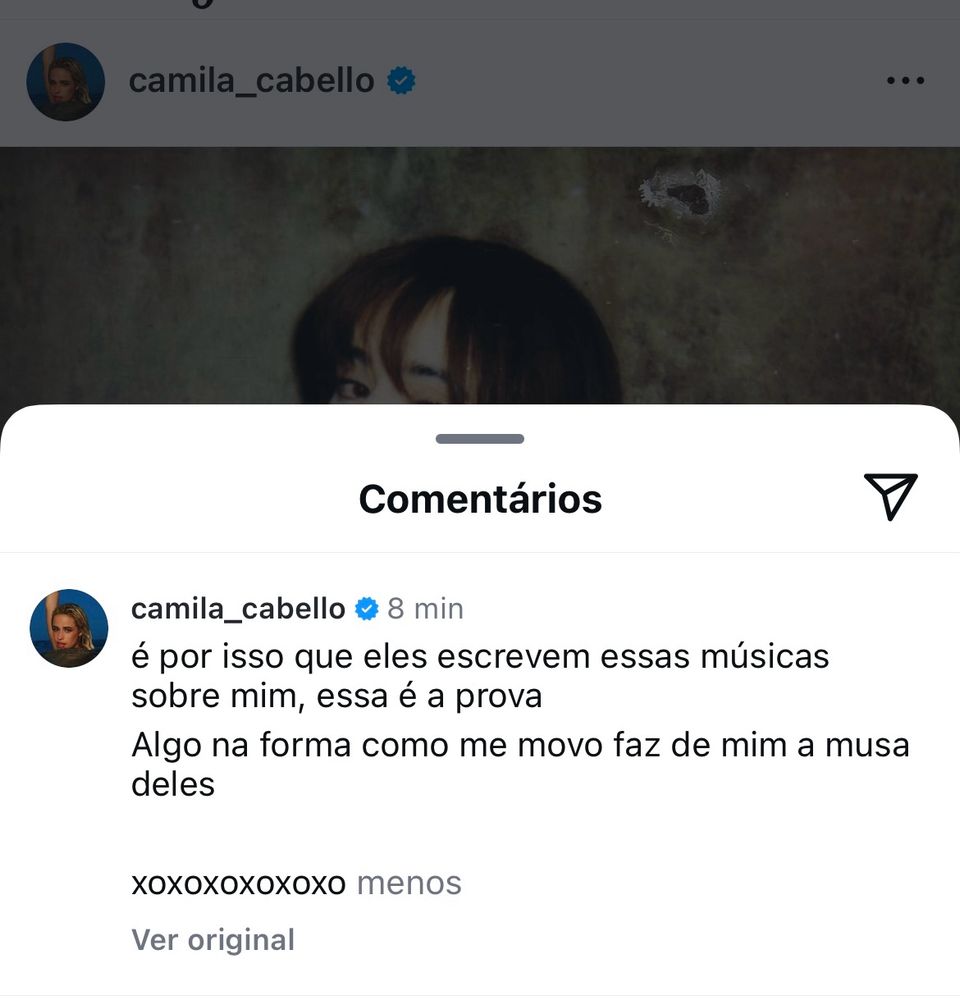The height and width of the screenshot is (1000, 960).
Task: Tap the dimmed post photo behind the sheet
Action: [x=480, y=276]
